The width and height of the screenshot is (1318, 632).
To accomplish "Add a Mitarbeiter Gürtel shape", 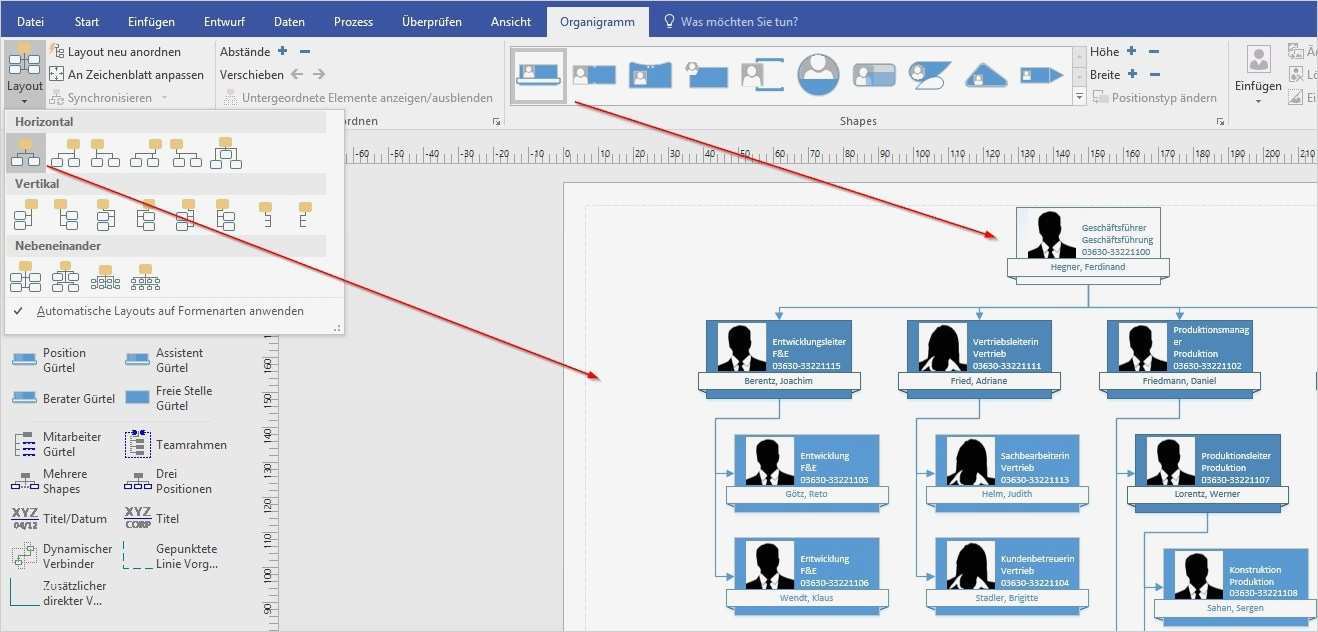I will [72, 444].
